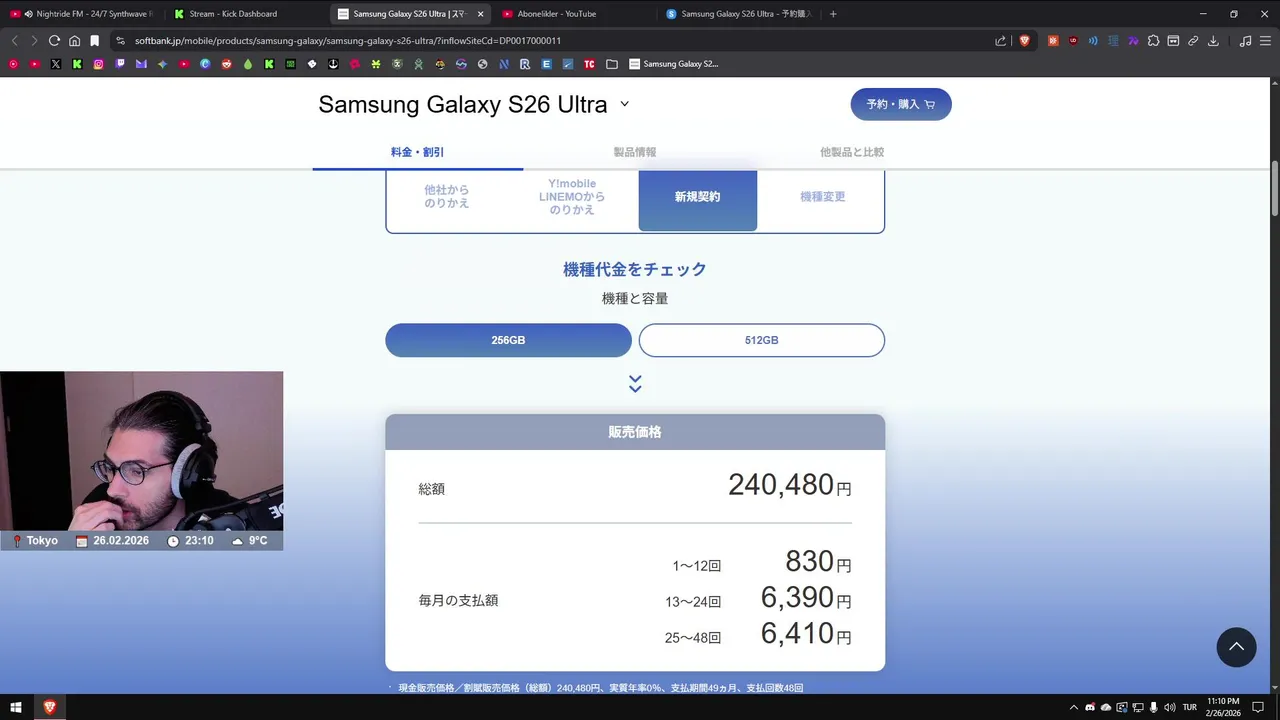1280x720 pixels.
Task: Open the Samsung Galaxy S2... bookmark
Action: coord(674,64)
